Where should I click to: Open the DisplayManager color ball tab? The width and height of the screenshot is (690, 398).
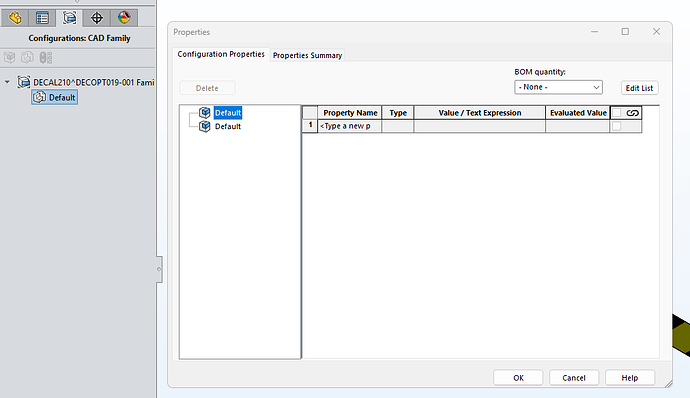pos(124,18)
